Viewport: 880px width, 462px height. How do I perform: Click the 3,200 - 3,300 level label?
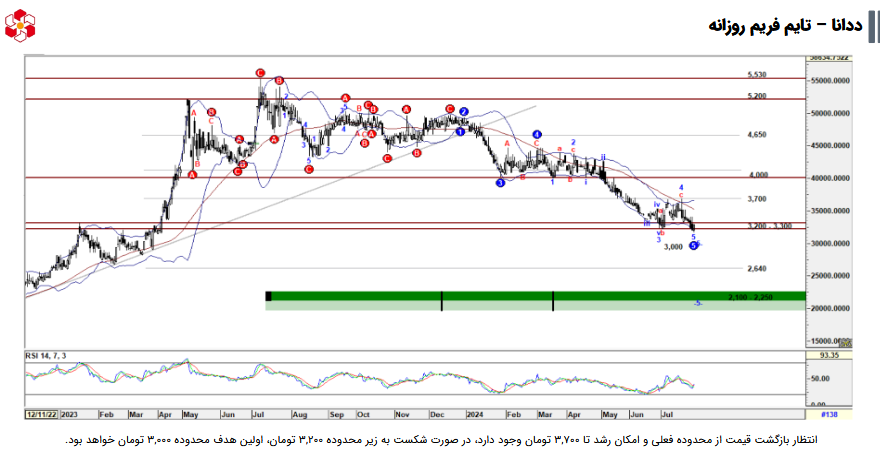(769, 226)
